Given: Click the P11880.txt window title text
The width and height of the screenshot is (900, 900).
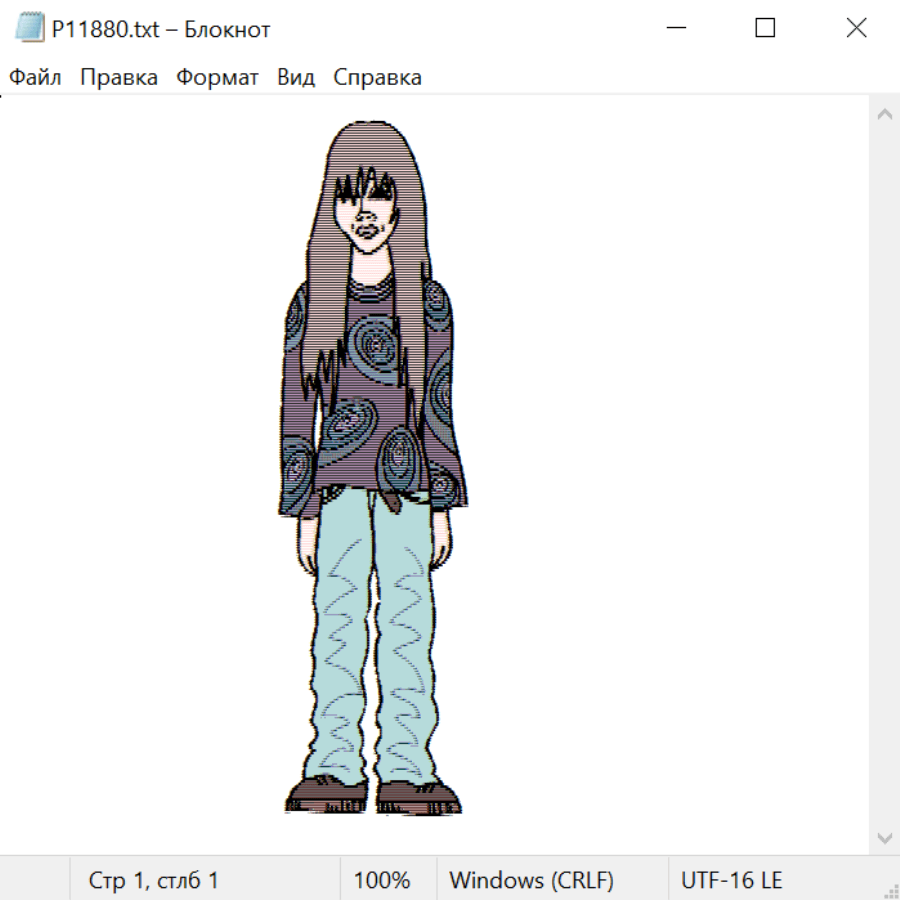Looking at the screenshot, I should [x=160, y=29].
